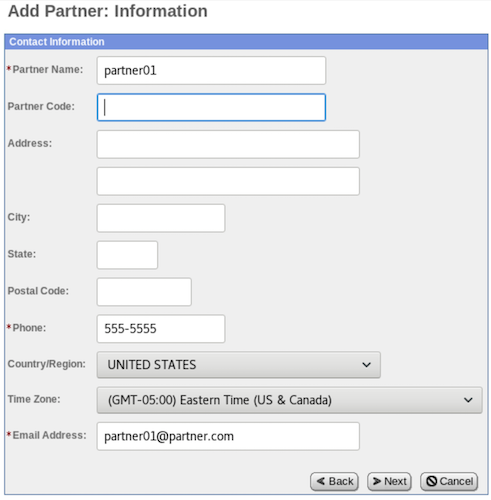The width and height of the screenshot is (491, 500).
Task: Click the State input box
Action: coord(127,255)
